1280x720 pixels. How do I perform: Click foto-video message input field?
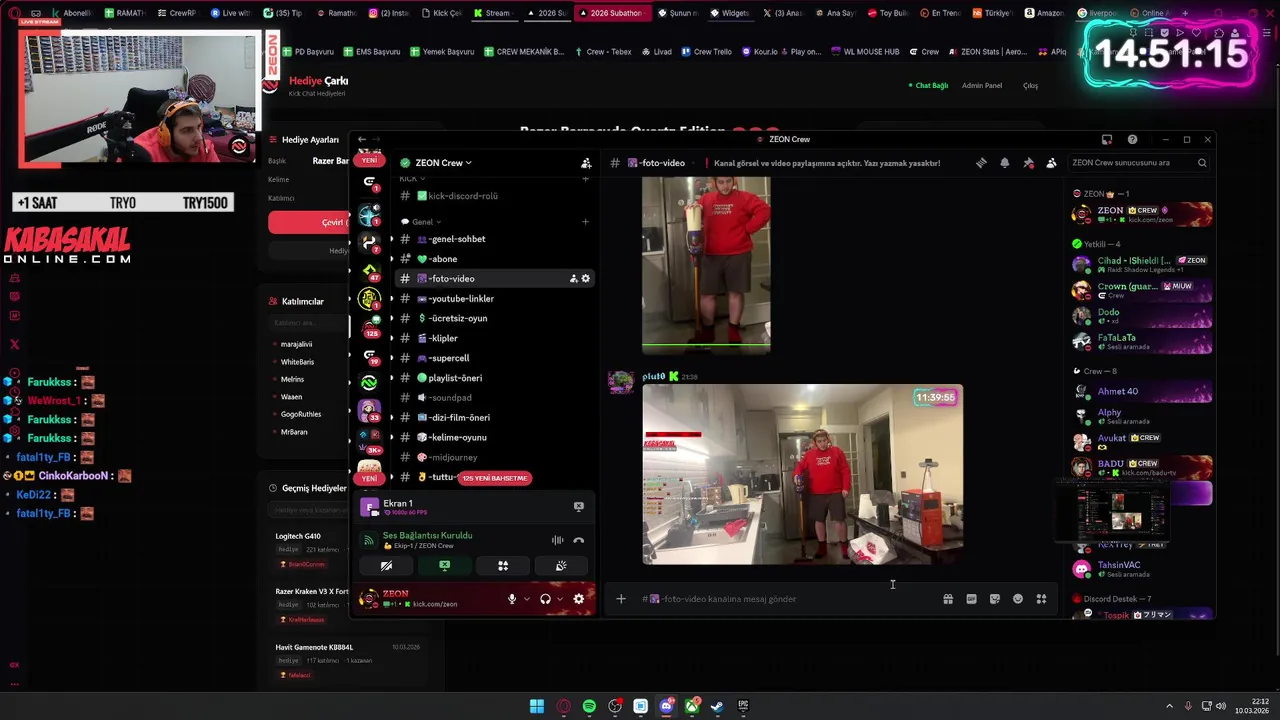point(785,599)
